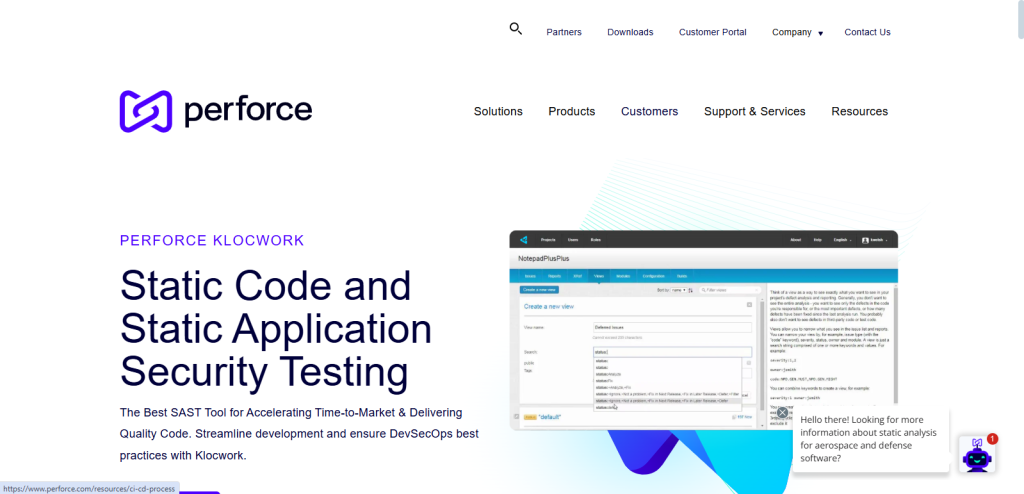Open the chatbot robot icon

coord(976,455)
